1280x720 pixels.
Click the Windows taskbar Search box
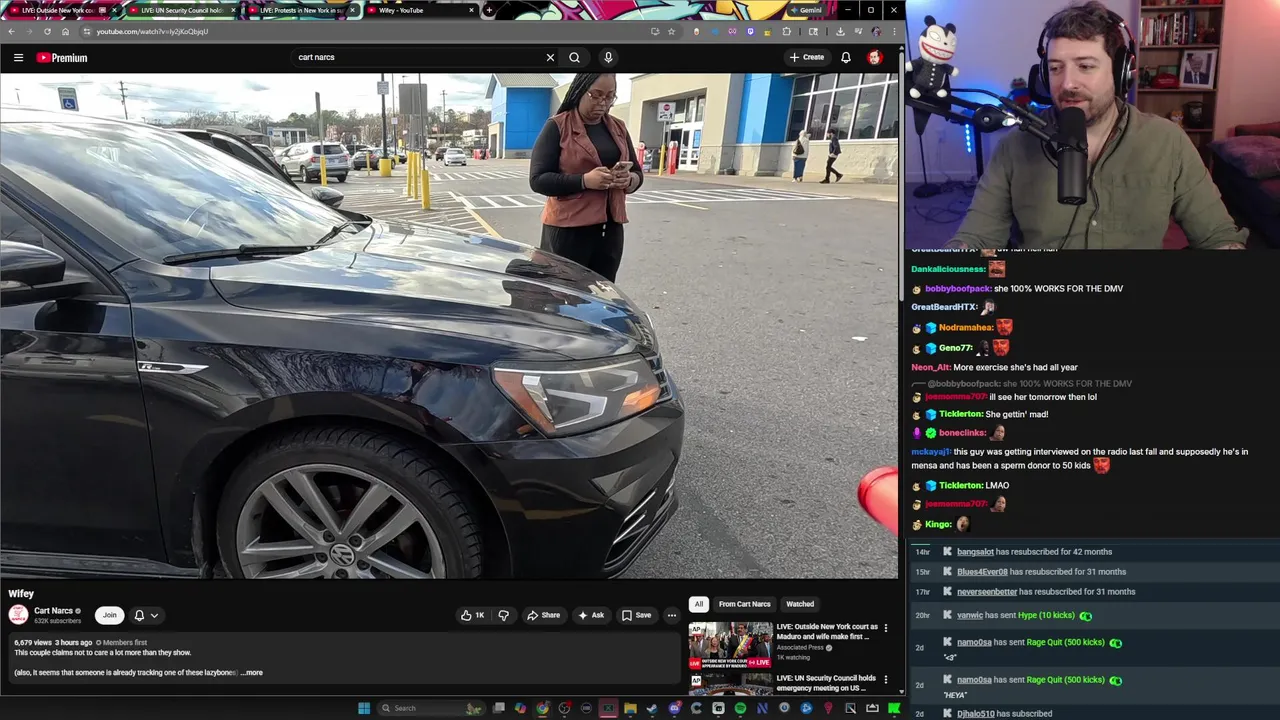[x=430, y=708]
